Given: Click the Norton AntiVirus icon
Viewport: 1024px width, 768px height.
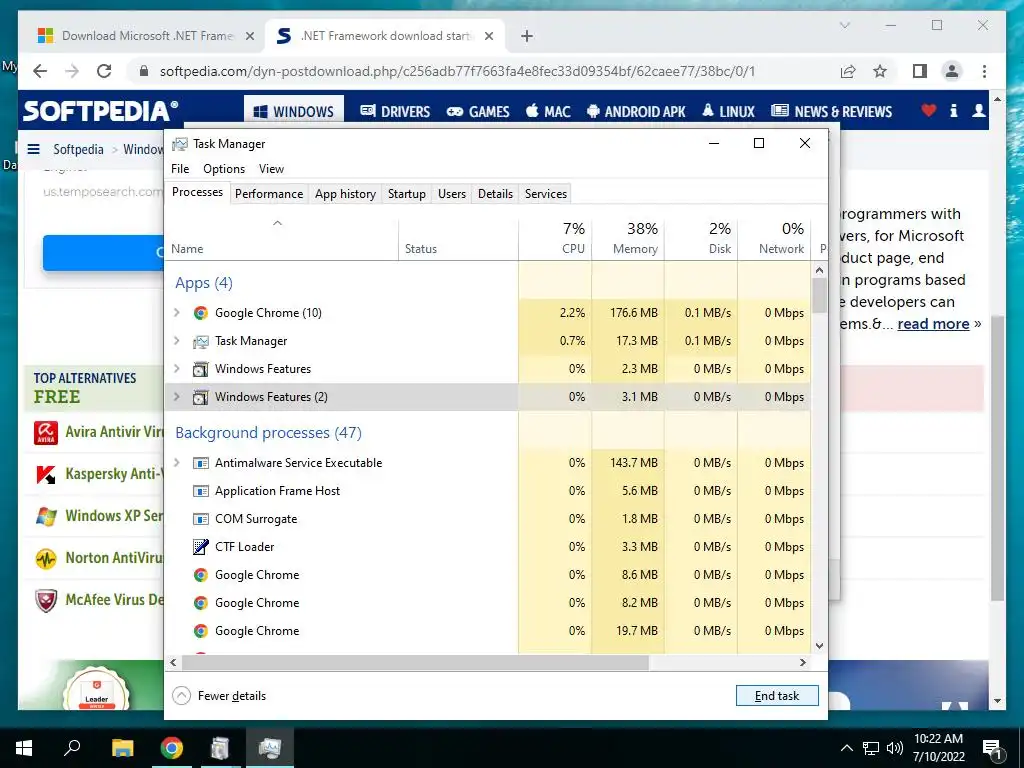Looking at the screenshot, I should click(x=46, y=559).
